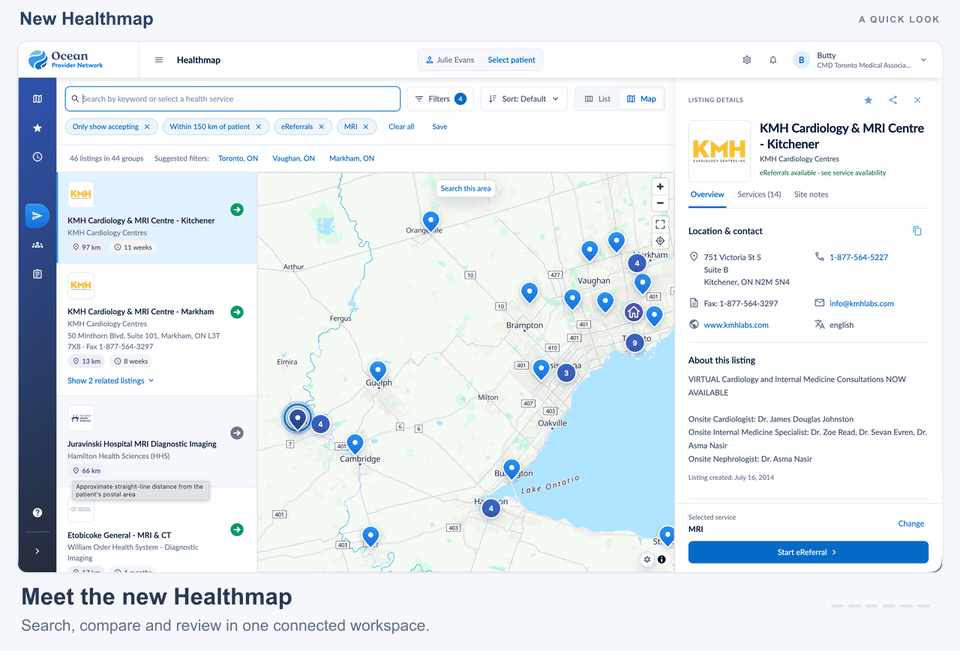This screenshot has width=960, height=651.
Task: Open the Butty account dropdown
Action: tap(860, 60)
